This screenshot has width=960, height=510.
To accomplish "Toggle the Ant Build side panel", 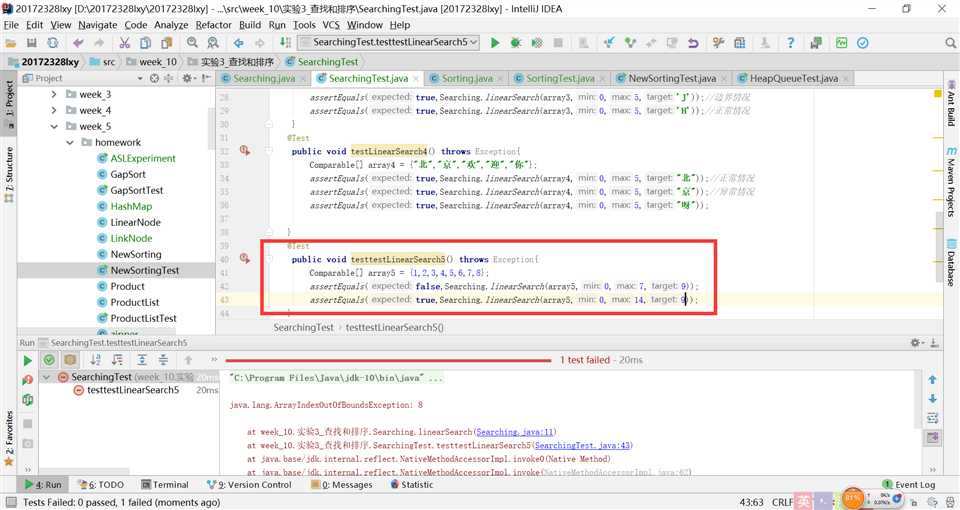I will [x=951, y=103].
